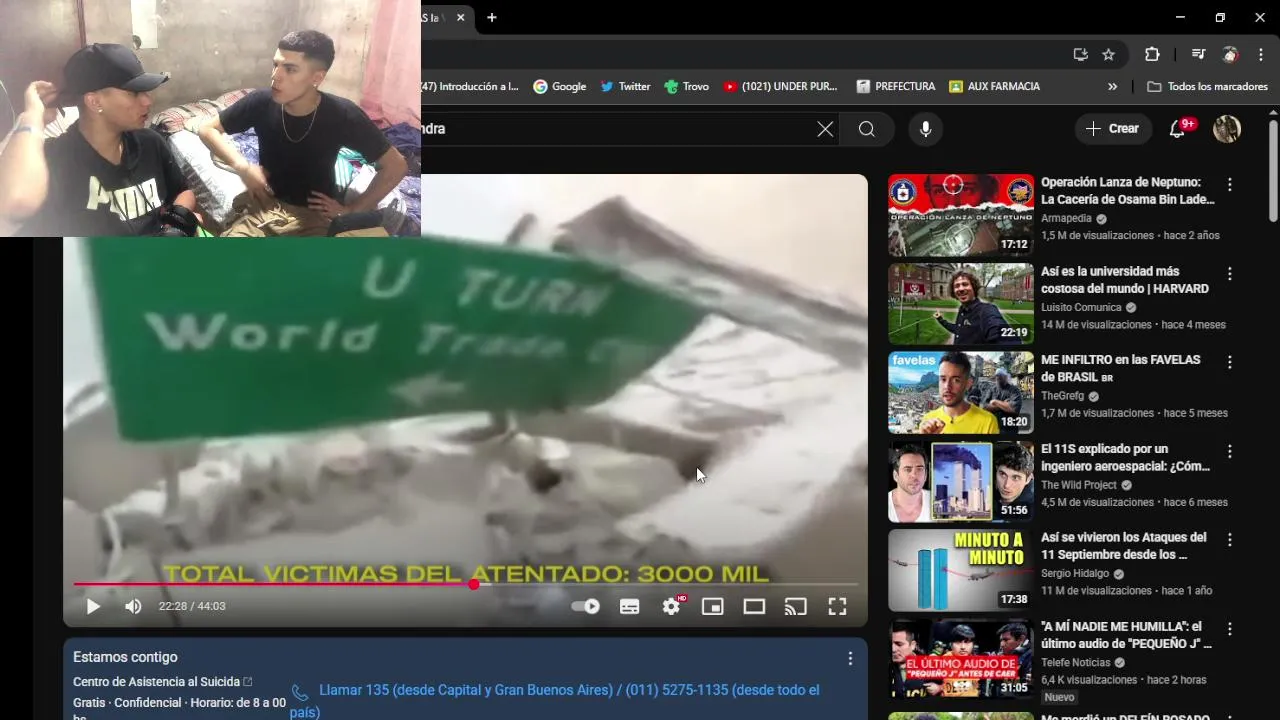Image resolution: width=1280 pixels, height=720 pixels.
Task: Click the red progress bar scrubber dot
Action: [474, 584]
